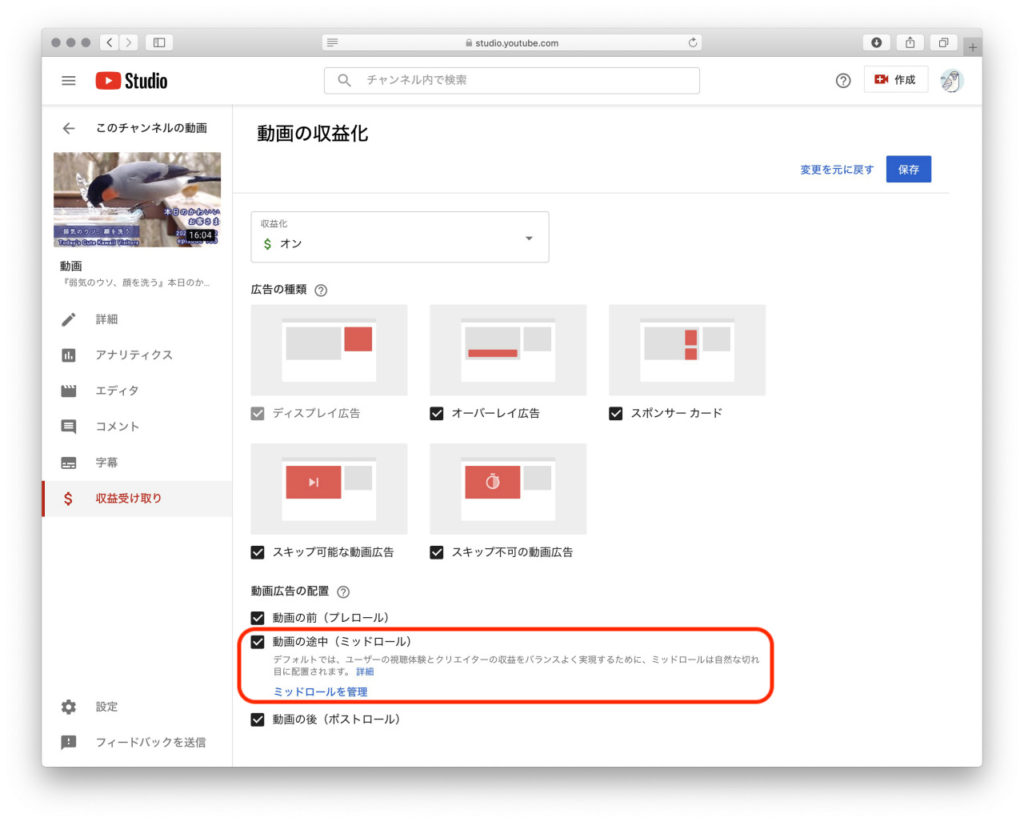Viewport: 1024px width, 822px height.
Task: Open the hamburger menu in YouTube Studio
Action: 68,81
